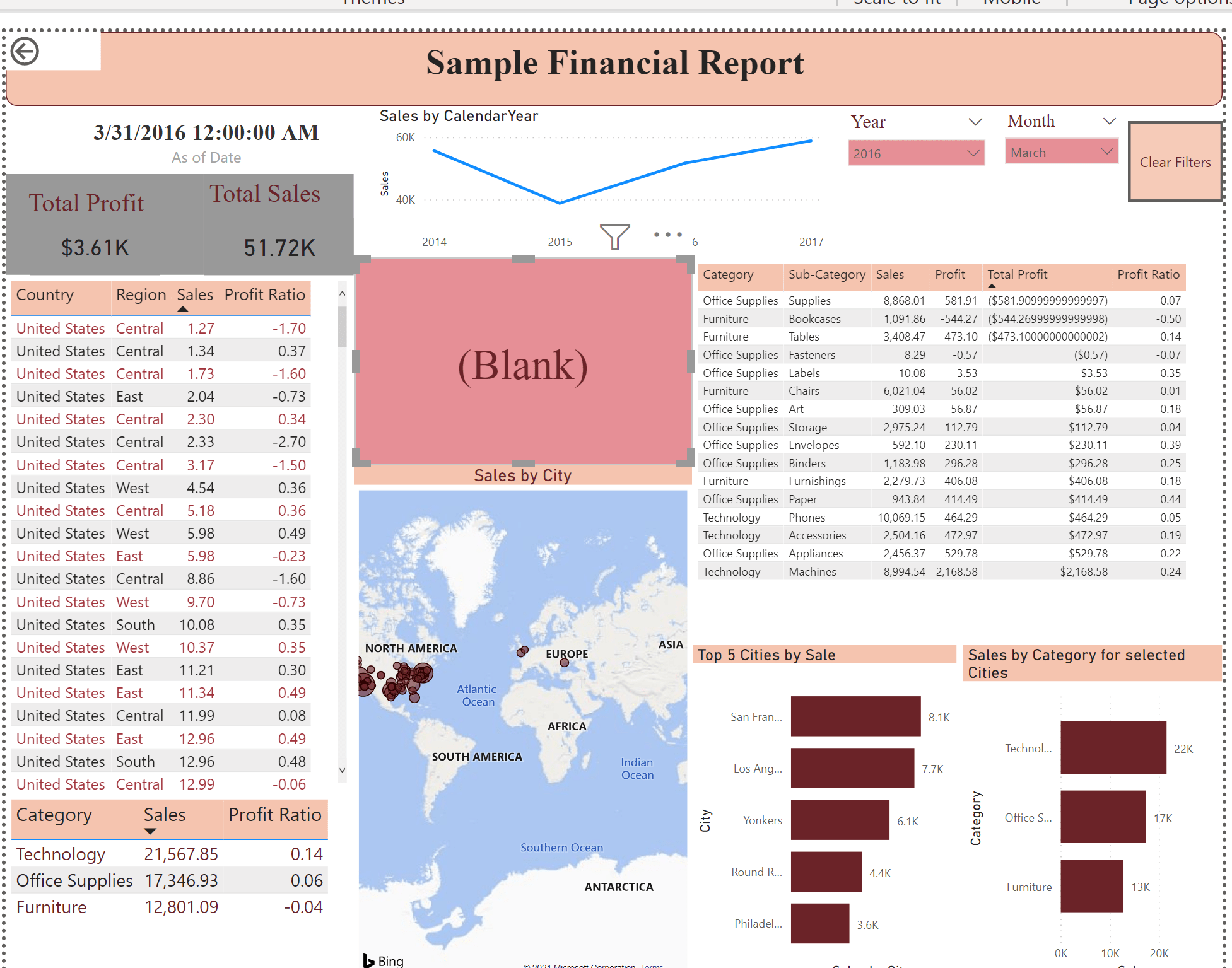This screenshot has height=968, width=1232.
Task: Expand the Year slicer dropdown
Action: click(x=975, y=121)
